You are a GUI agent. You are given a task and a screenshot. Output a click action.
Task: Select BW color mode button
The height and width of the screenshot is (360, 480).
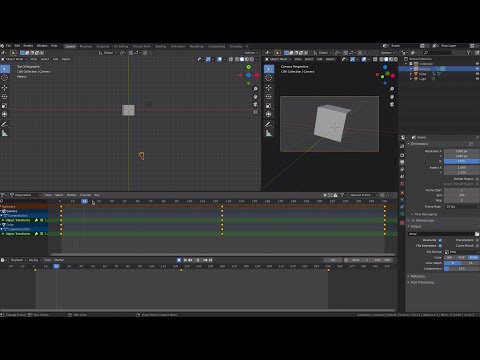click(x=450, y=258)
